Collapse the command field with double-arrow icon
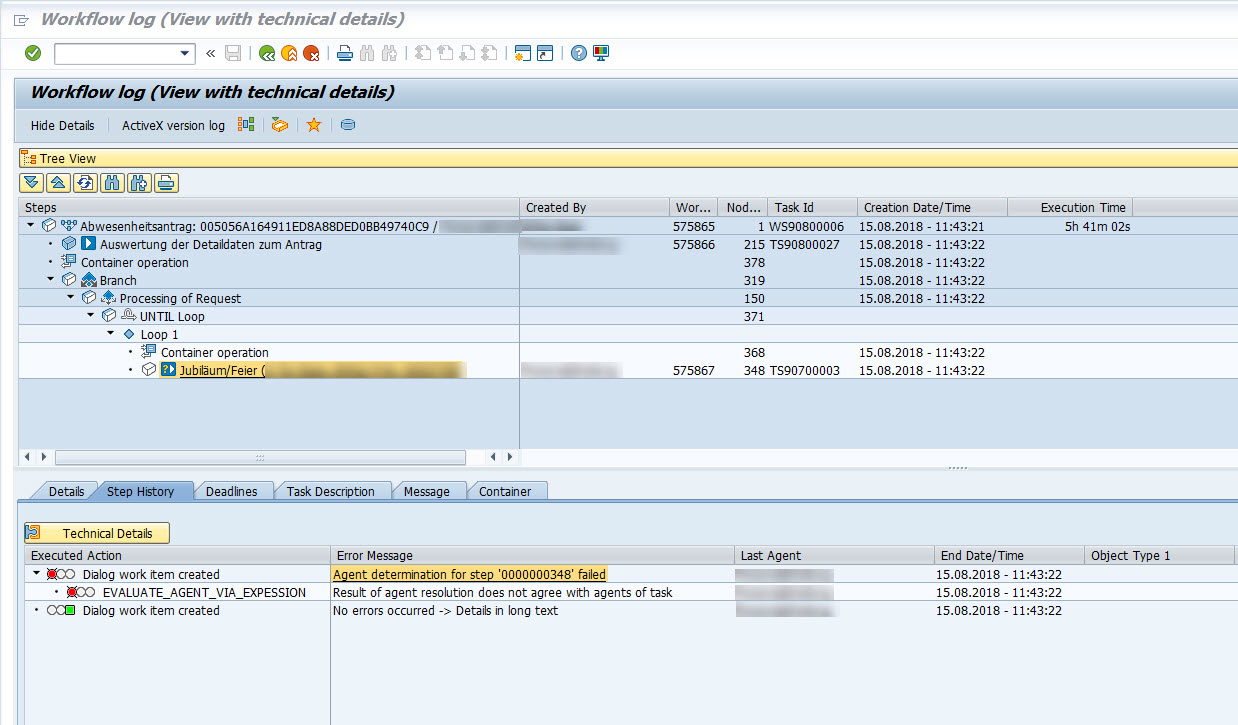This screenshot has height=725, width=1238. 210,54
